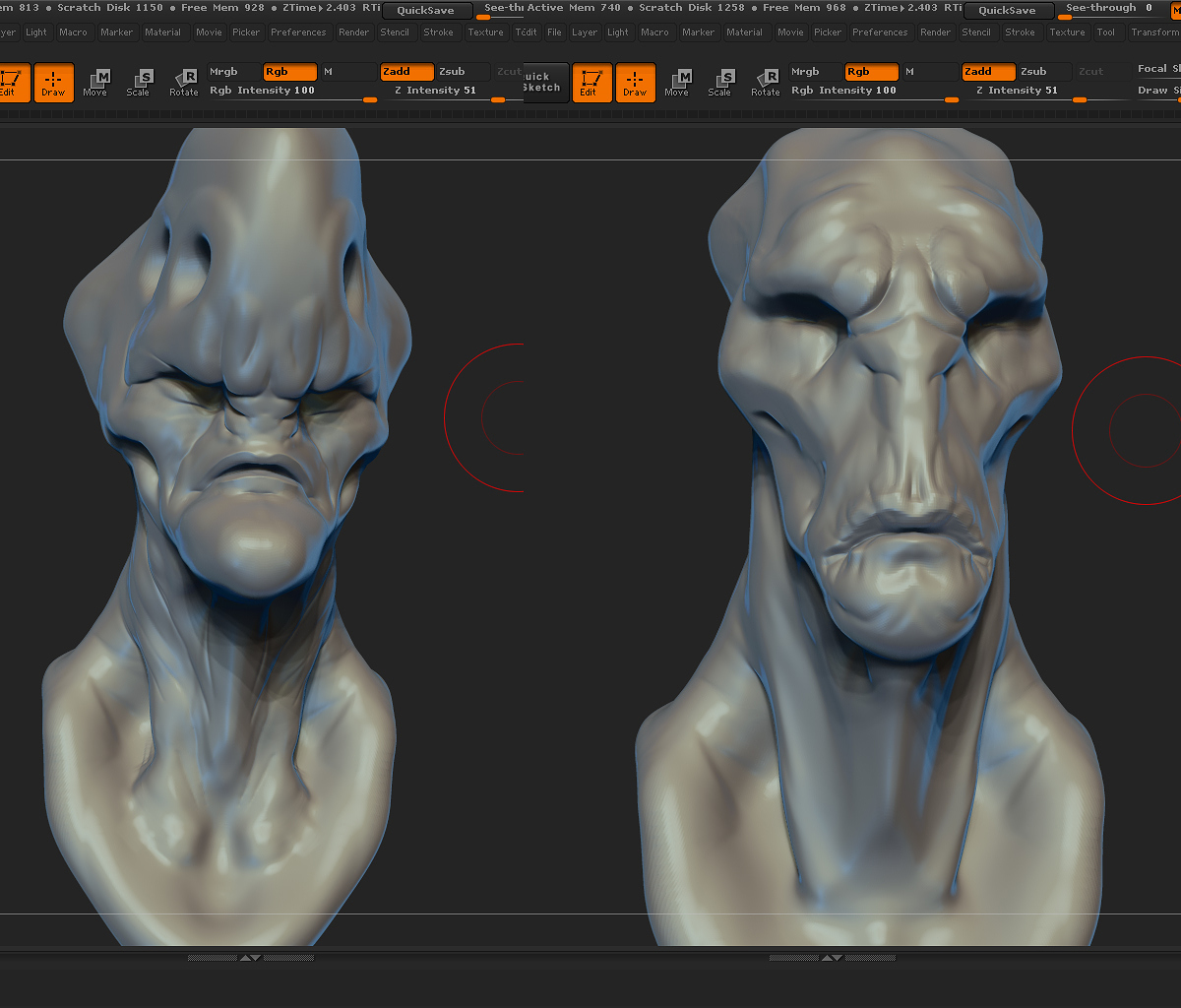
Task: Expand the bottom tray handle under left model
Action: click(251, 957)
